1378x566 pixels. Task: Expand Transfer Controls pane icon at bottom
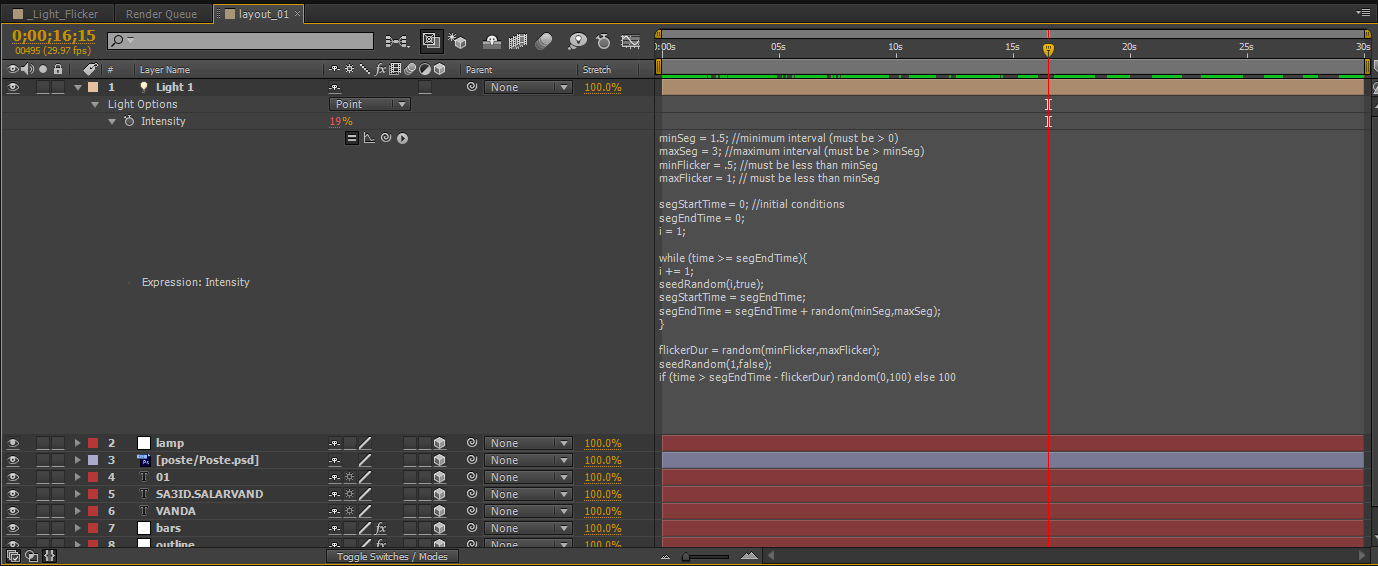[x=31, y=556]
